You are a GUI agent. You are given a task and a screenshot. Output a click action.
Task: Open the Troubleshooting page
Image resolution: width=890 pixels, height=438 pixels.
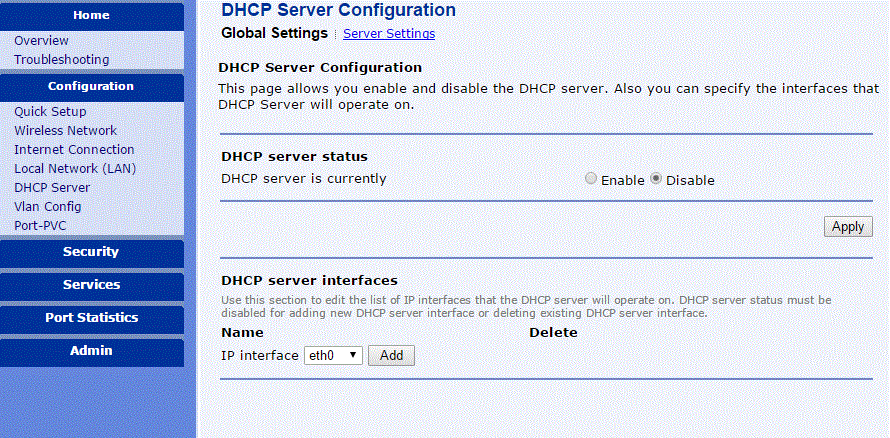tap(61, 60)
